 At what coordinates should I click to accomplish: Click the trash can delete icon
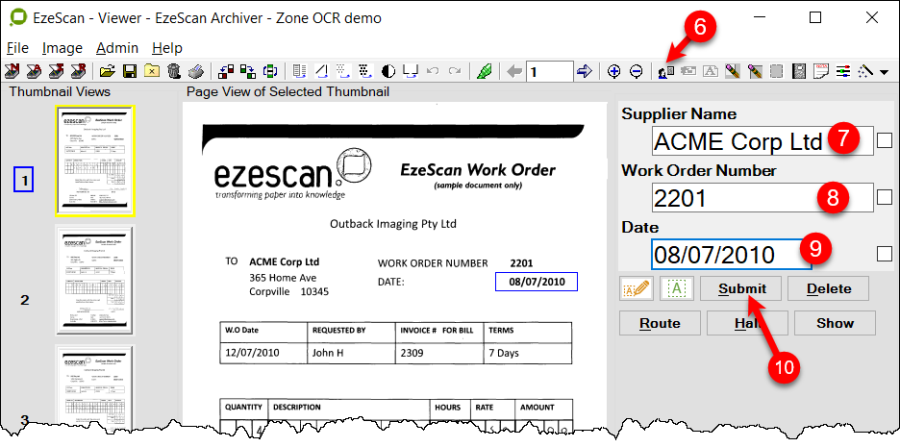174,71
